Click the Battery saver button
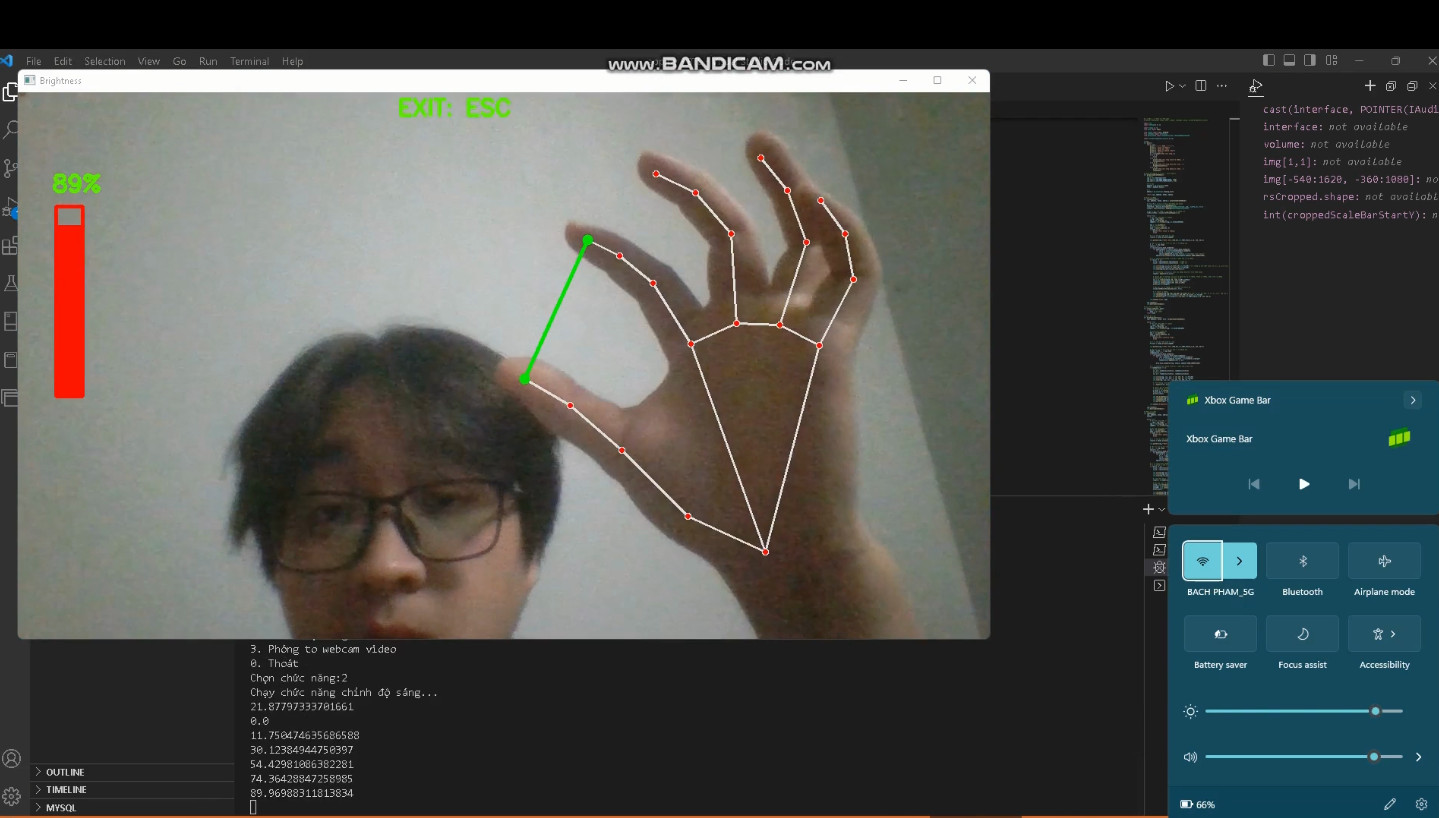 1220,634
